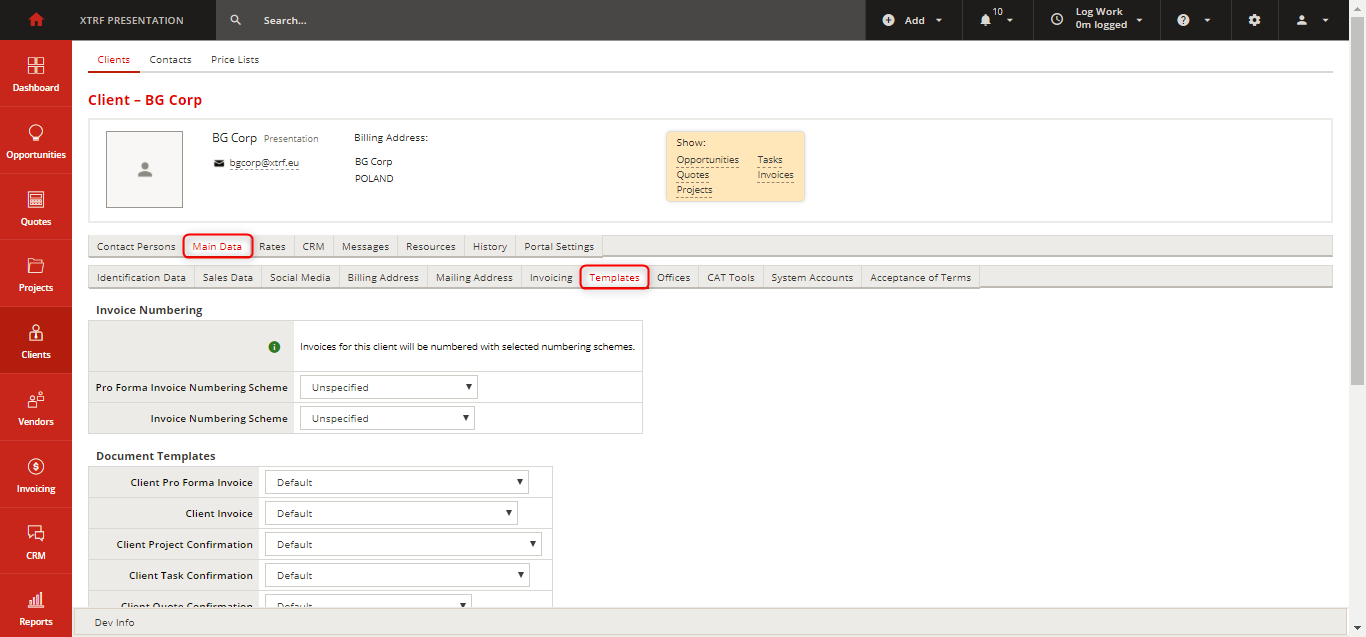
Task: Open the System Accounts subtab
Action: [x=812, y=277]
